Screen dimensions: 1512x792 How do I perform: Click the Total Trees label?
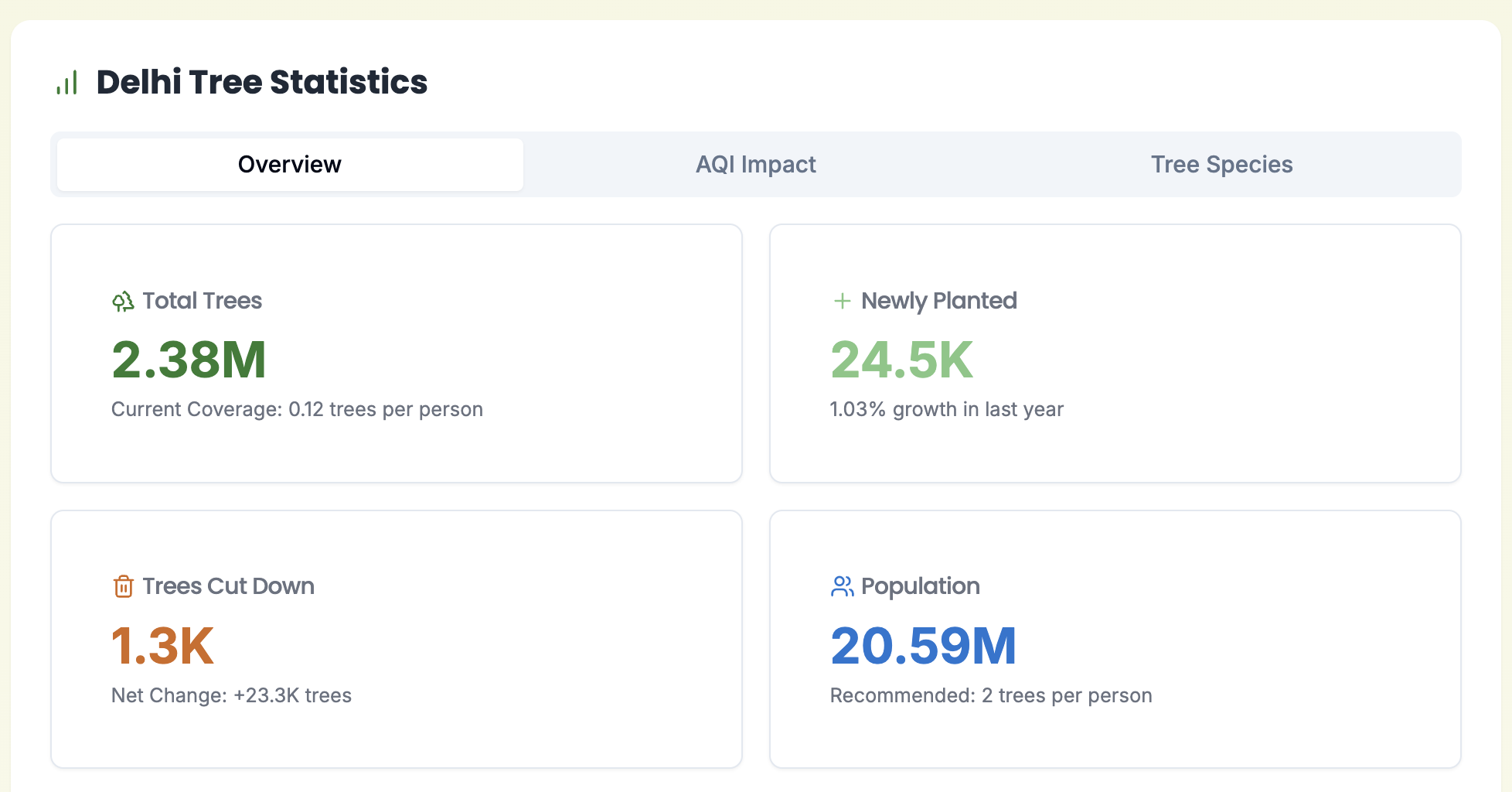(202, 301)
